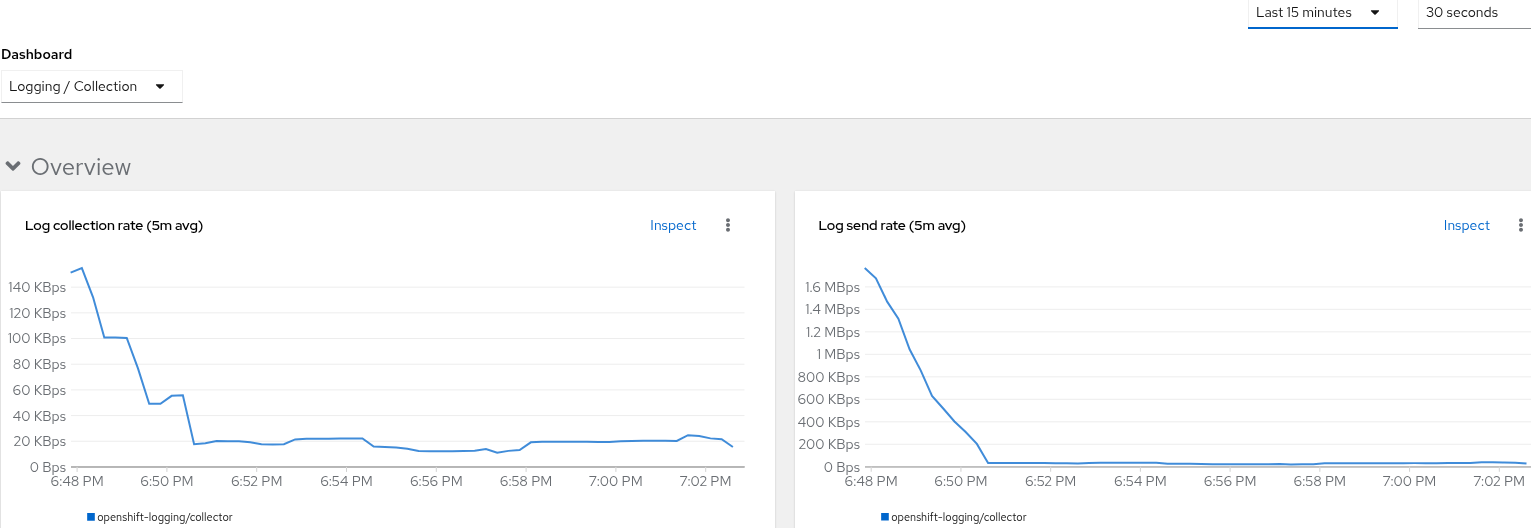Open kebab menu for Log collection rate

pyautogui.click(x=728, y=226)
